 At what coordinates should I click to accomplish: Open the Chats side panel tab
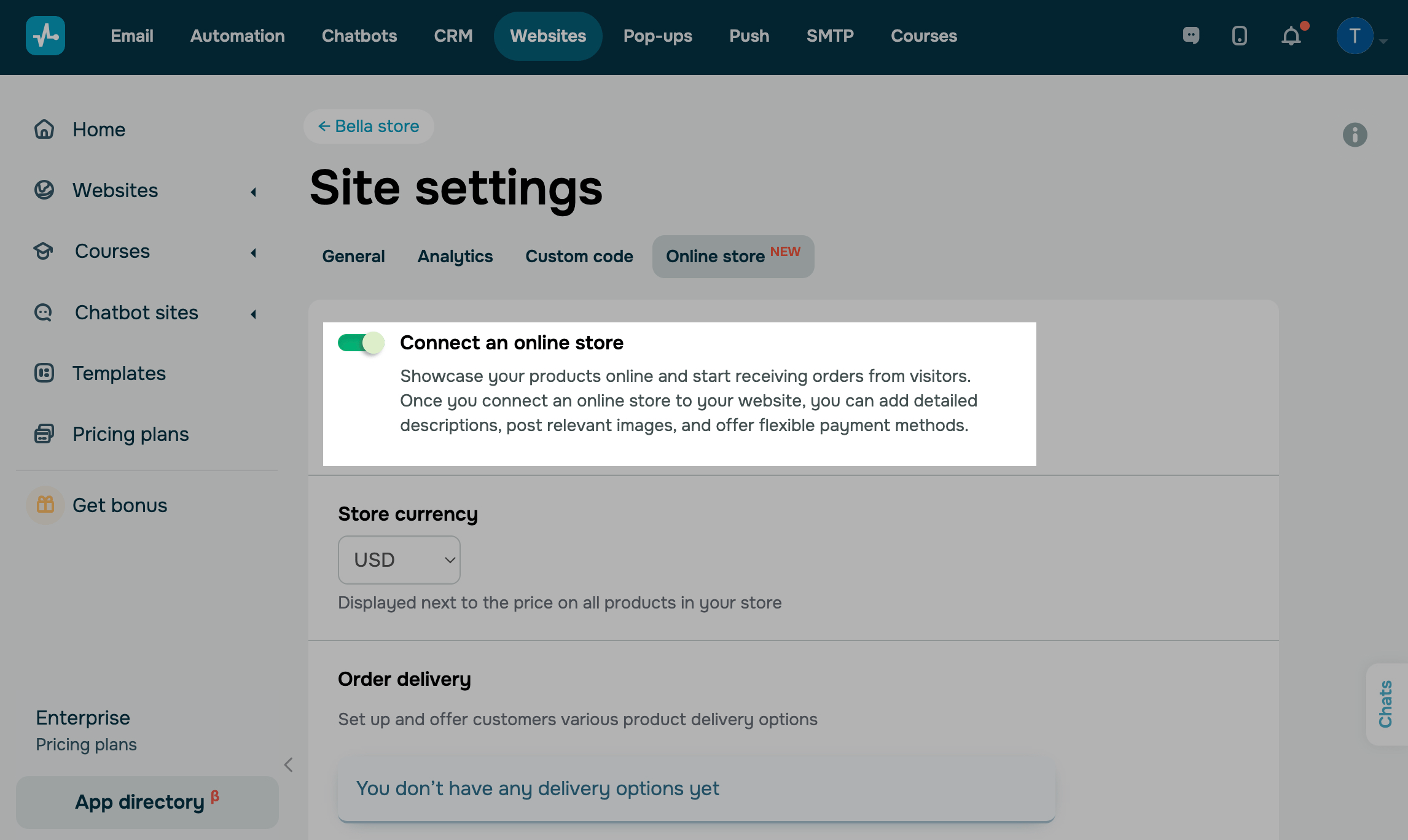click(1386, 704)
